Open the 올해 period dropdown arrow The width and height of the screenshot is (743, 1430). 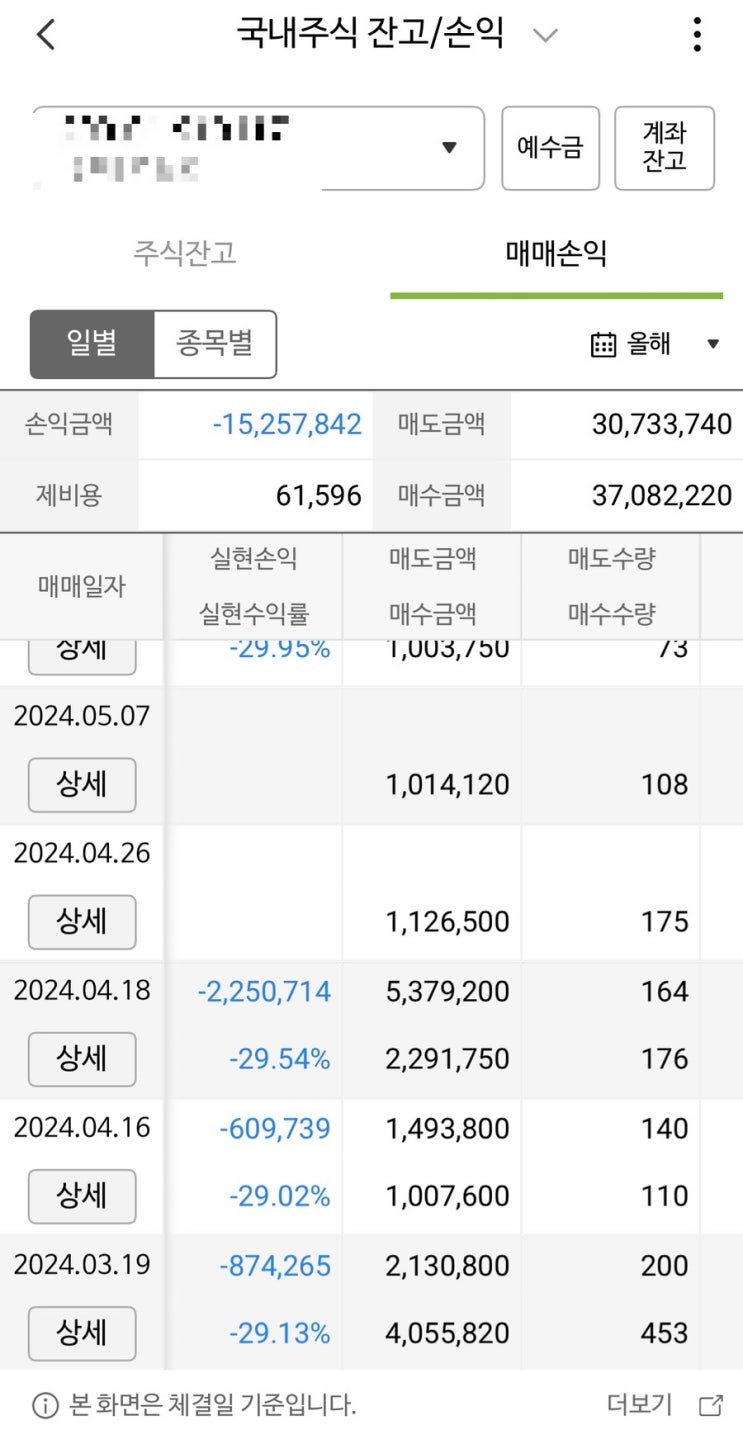tap(713, 345)
